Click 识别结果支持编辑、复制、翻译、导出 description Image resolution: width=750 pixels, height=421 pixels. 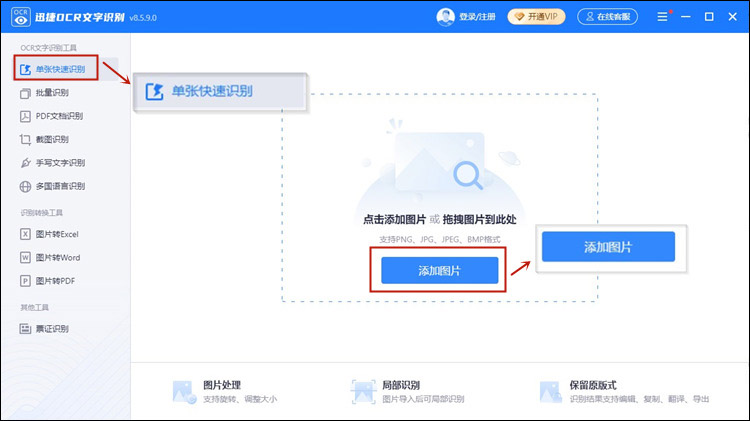(639, 399)
